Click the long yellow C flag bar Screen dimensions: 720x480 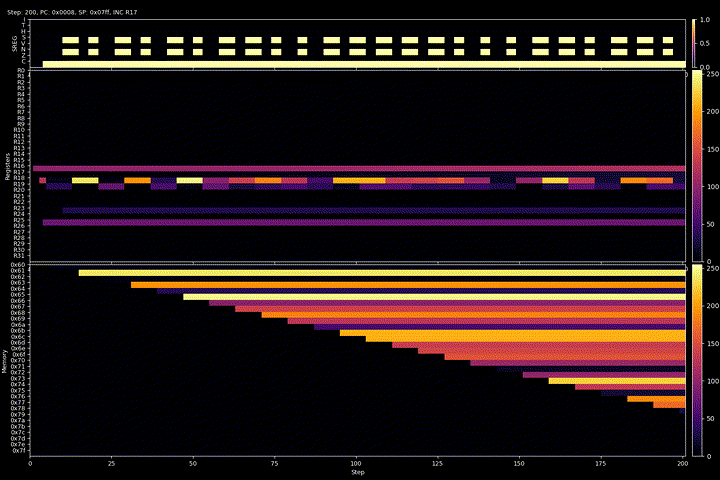pos(364,64)
